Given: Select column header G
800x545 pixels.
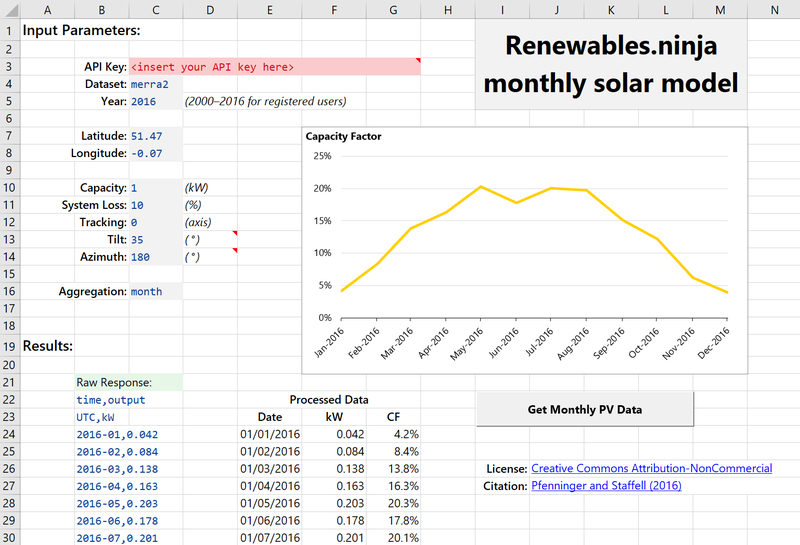Looking at the screenshot, I should [393, 9].
